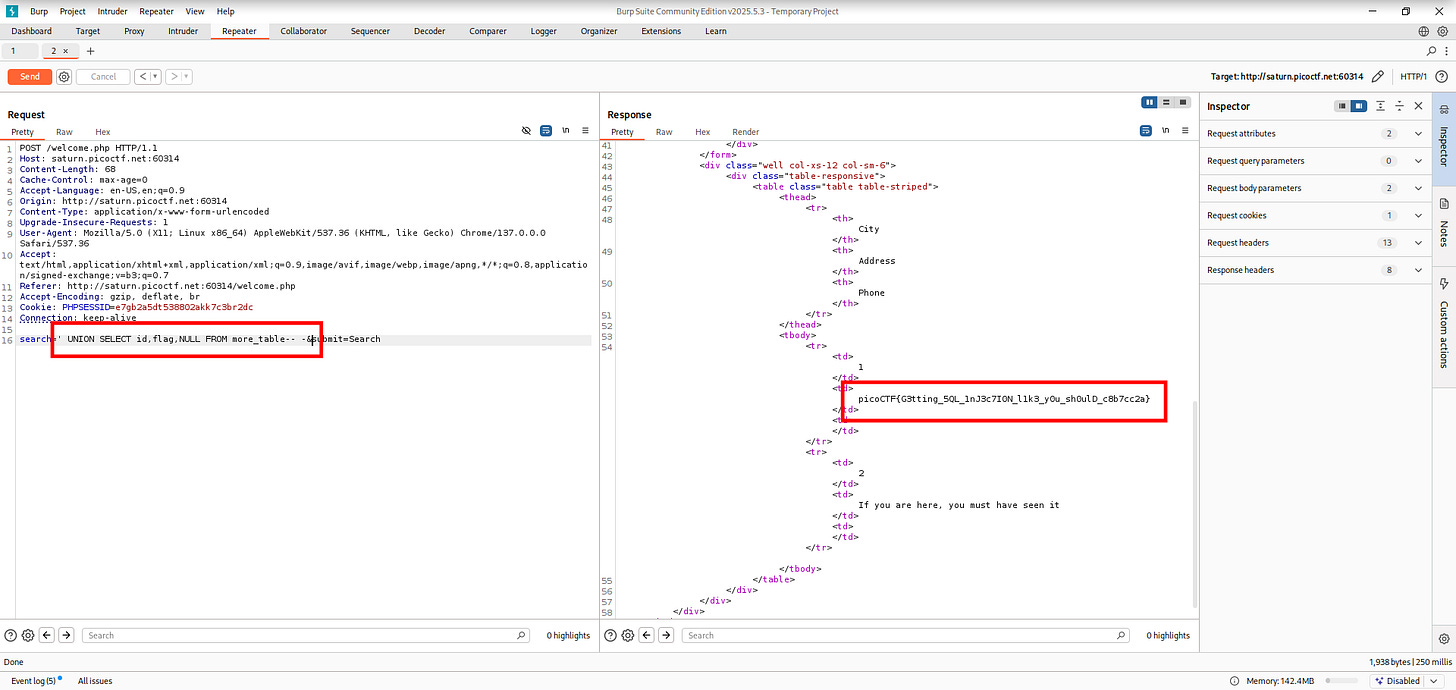
Task: Select the Raw view in Request panel
Action: click(64, 132)
